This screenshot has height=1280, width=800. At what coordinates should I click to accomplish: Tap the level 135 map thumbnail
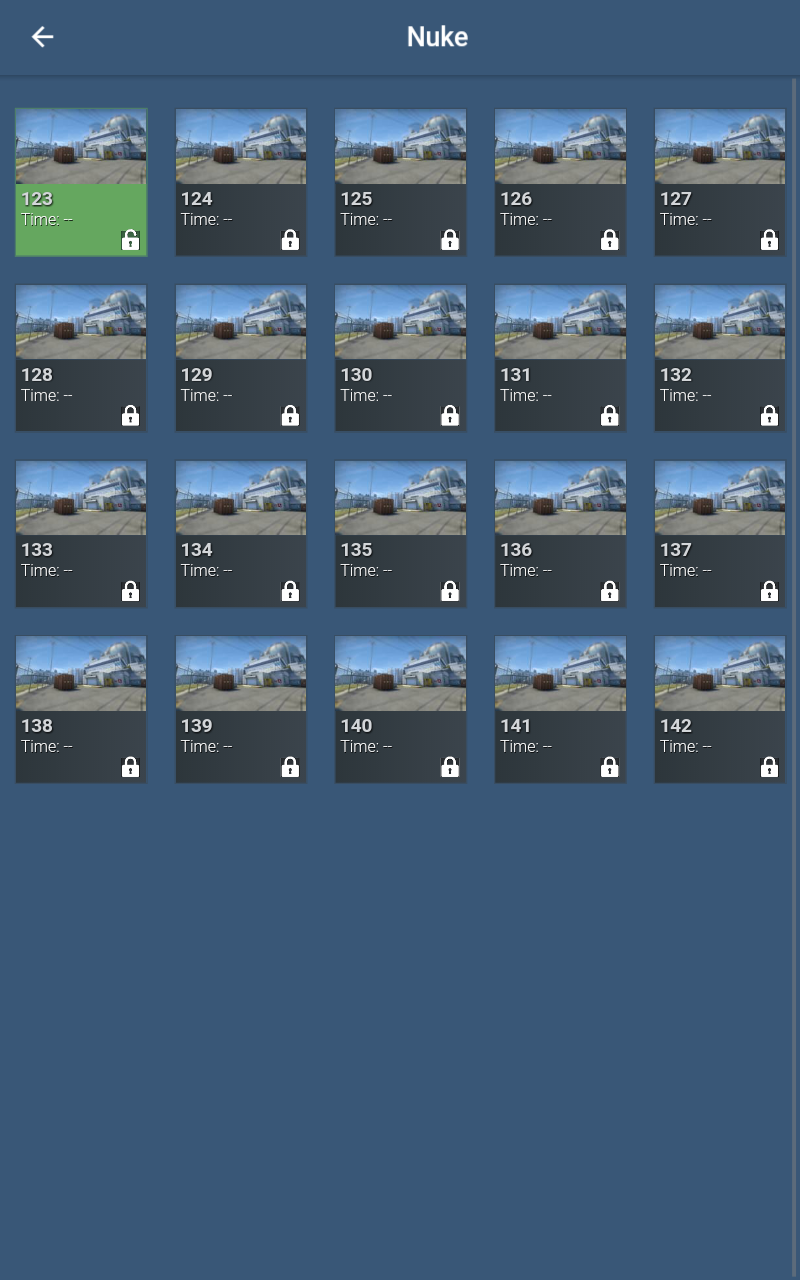coord(400,498)
